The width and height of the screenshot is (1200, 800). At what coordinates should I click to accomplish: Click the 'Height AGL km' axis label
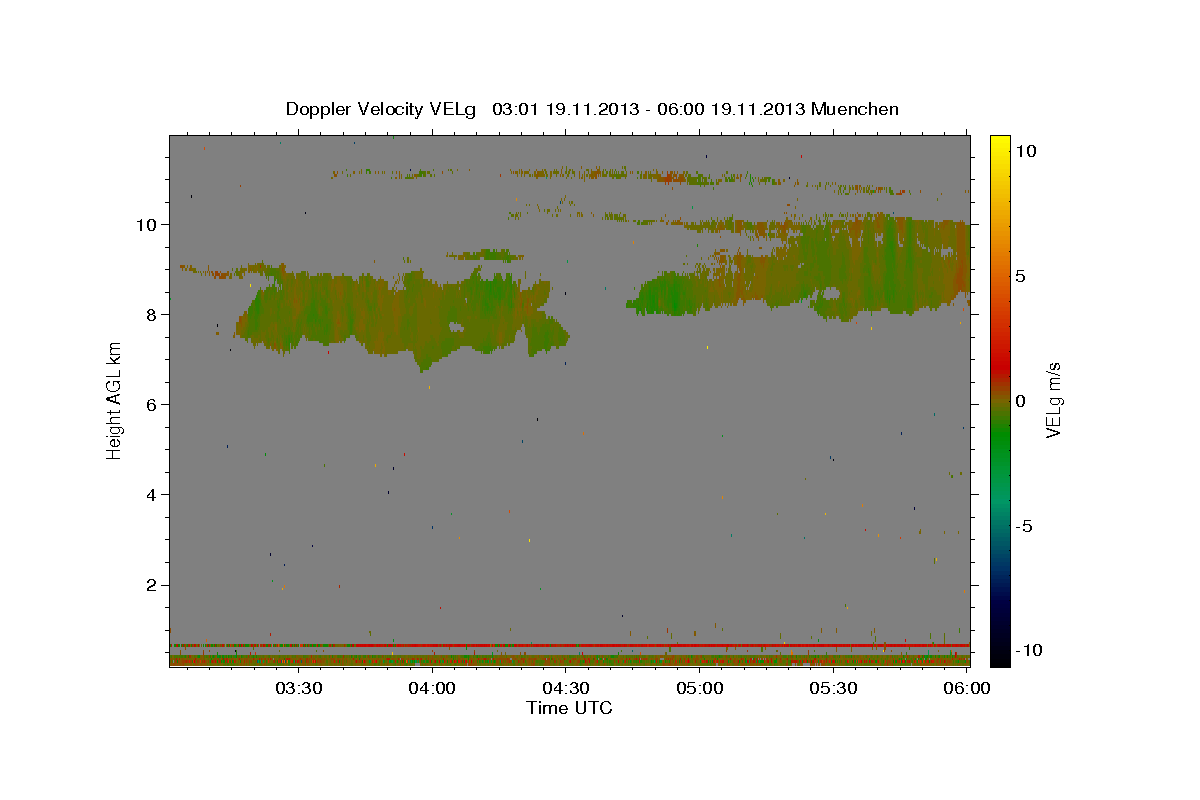(115, 400)
